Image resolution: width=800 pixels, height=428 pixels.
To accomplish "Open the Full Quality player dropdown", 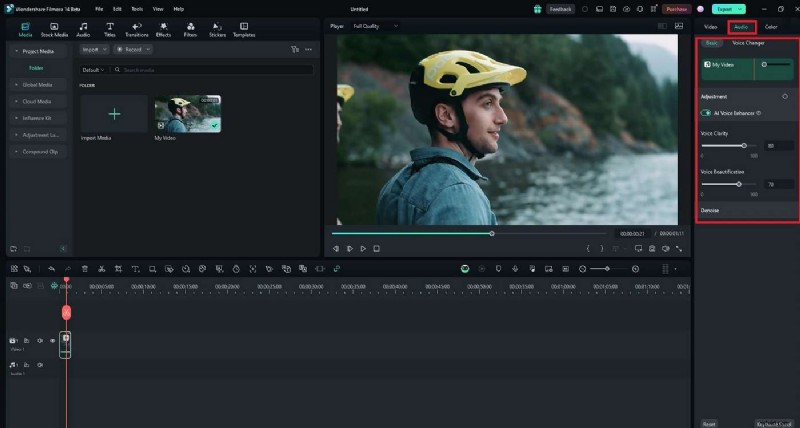I will click(x=367, y=25).
